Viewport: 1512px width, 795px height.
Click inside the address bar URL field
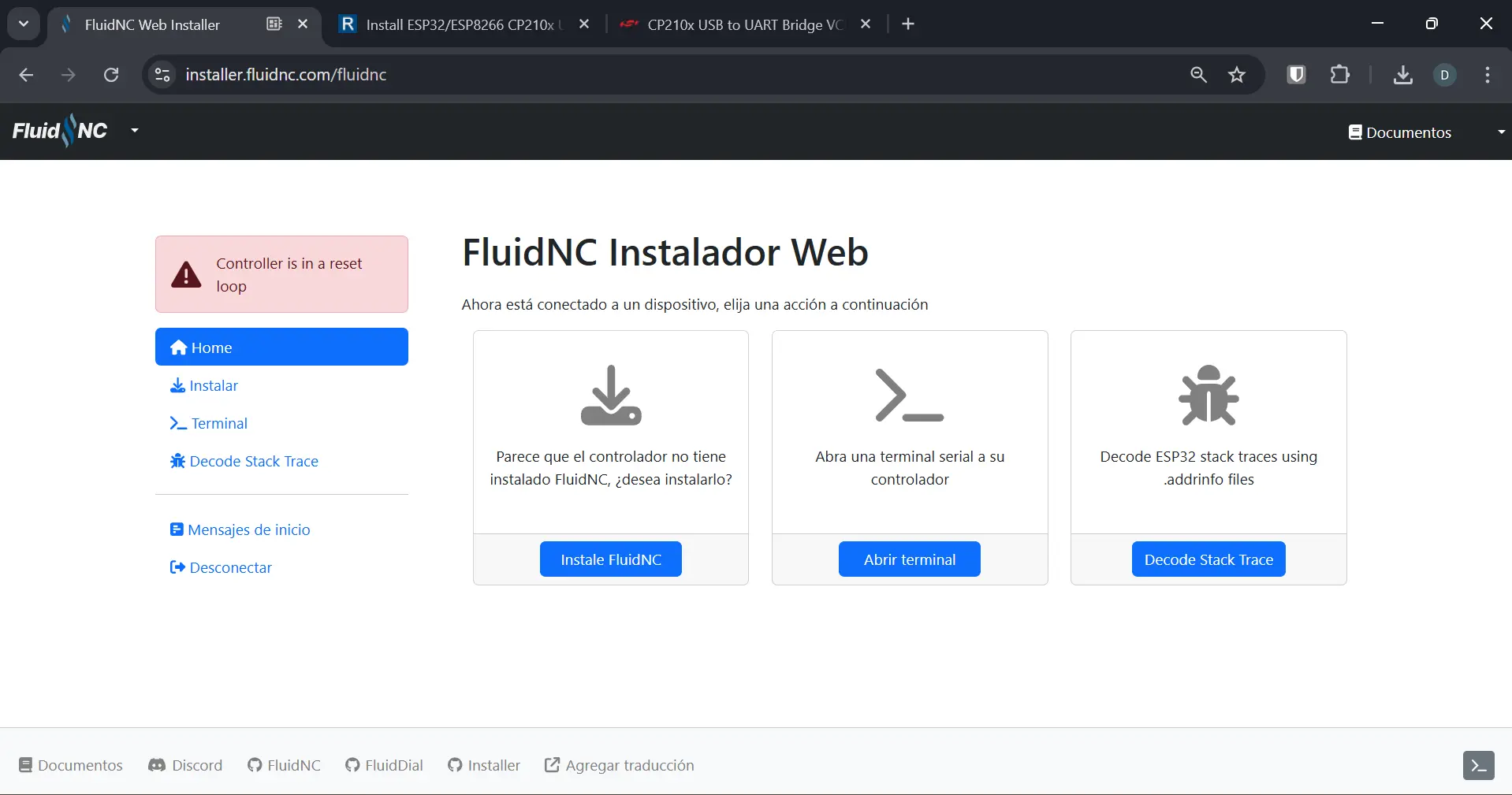(x=473, y=75)
